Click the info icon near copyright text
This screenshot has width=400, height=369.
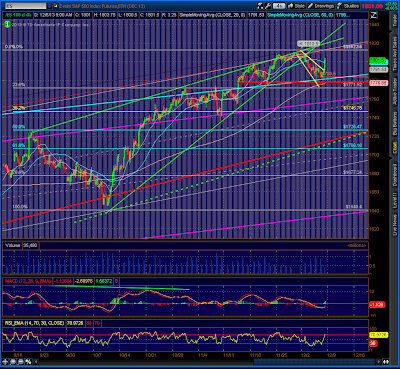7,24
